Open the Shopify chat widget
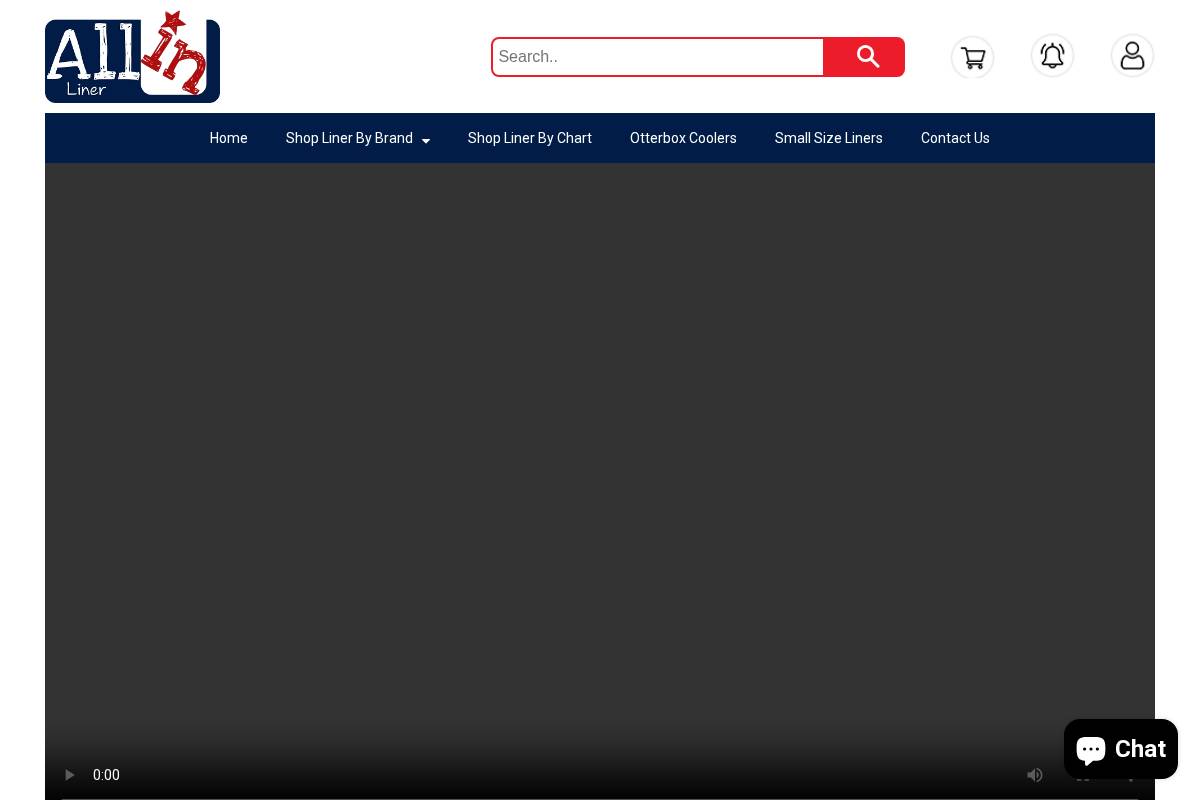The width and height of the screenshot is (1200, 800). click(1120, 749)
